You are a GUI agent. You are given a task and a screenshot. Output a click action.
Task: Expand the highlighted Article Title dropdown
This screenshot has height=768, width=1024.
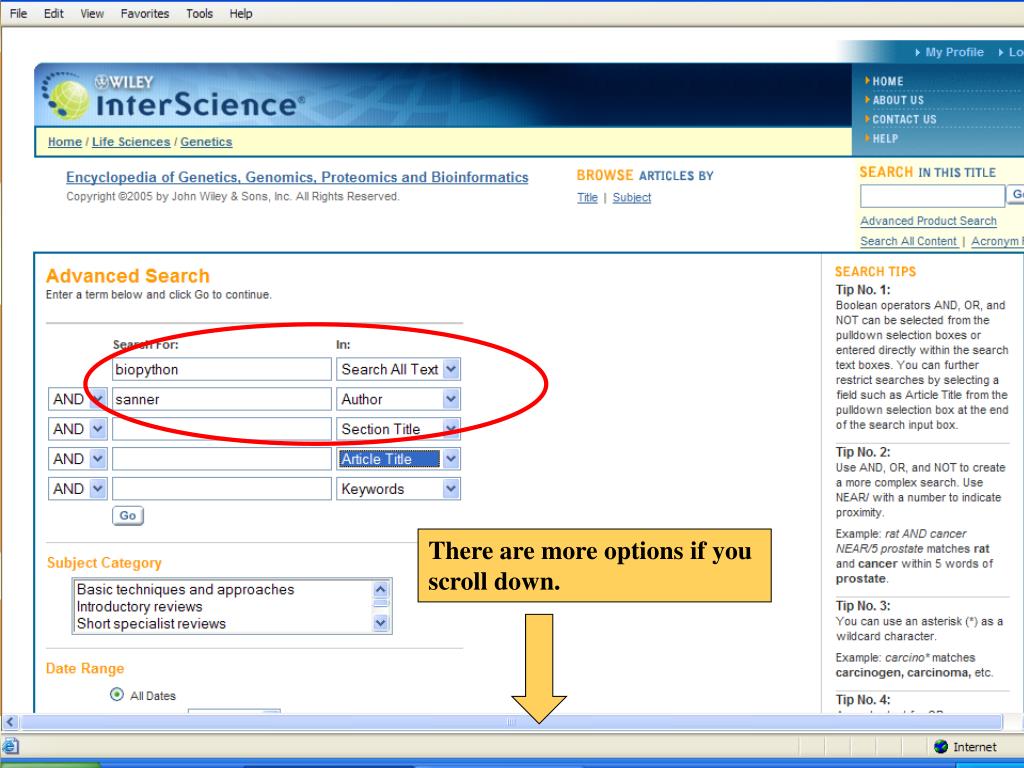(x=451, y=459)
